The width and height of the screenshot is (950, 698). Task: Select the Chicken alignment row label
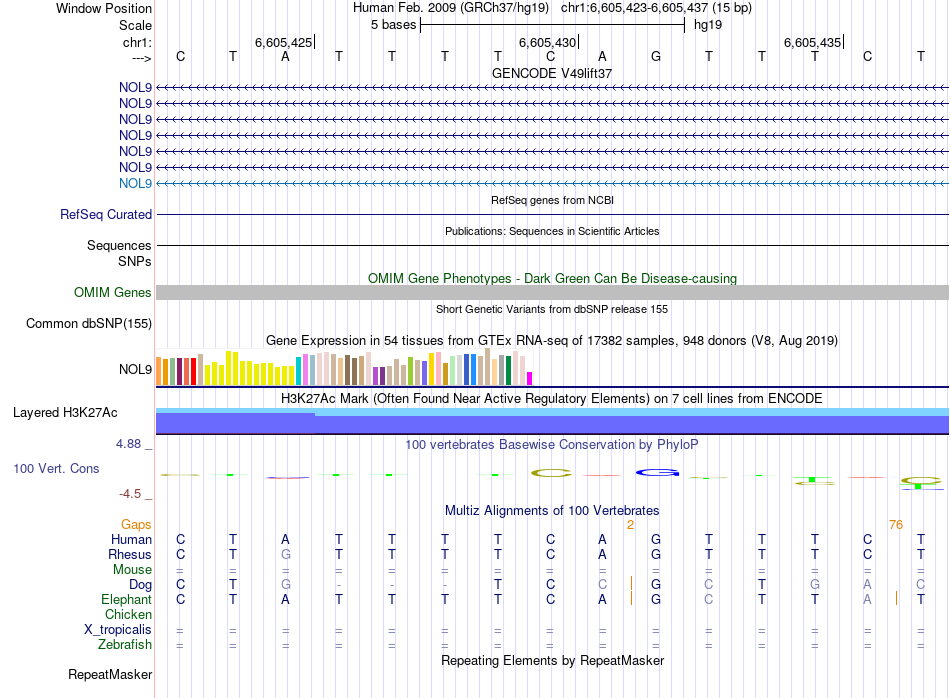coord(128,614)
